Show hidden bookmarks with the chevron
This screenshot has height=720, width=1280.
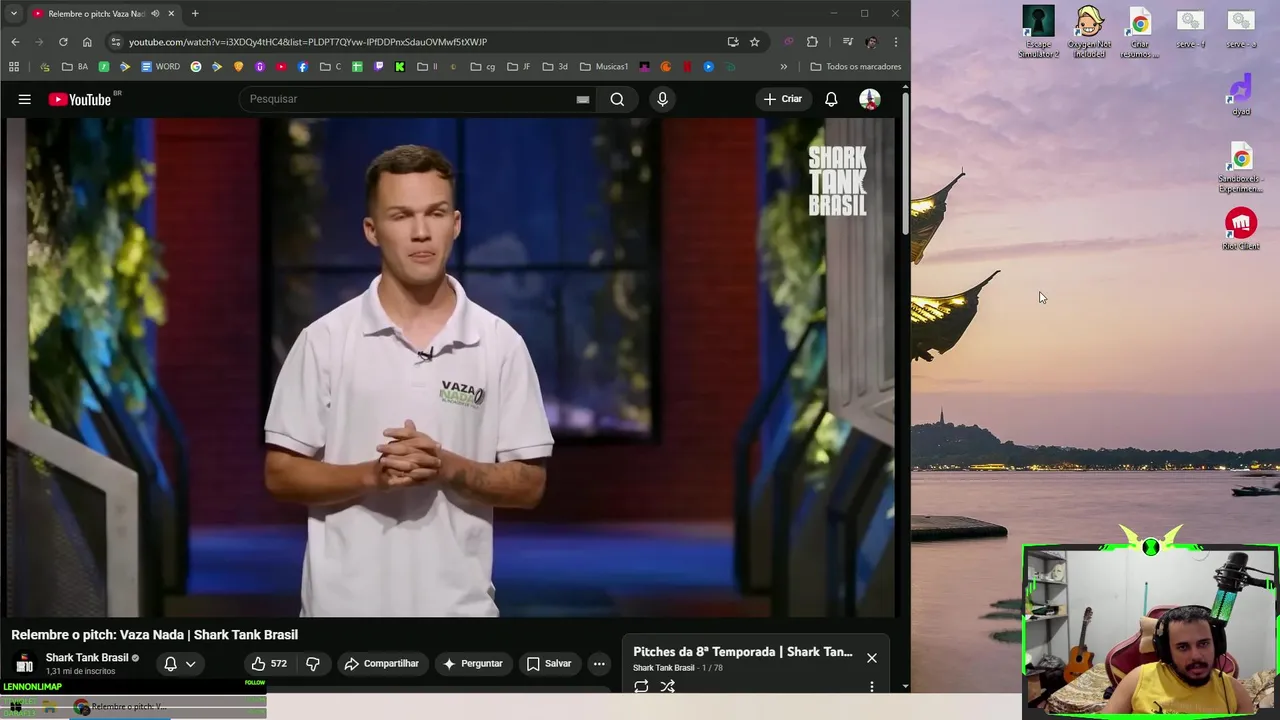783,67
